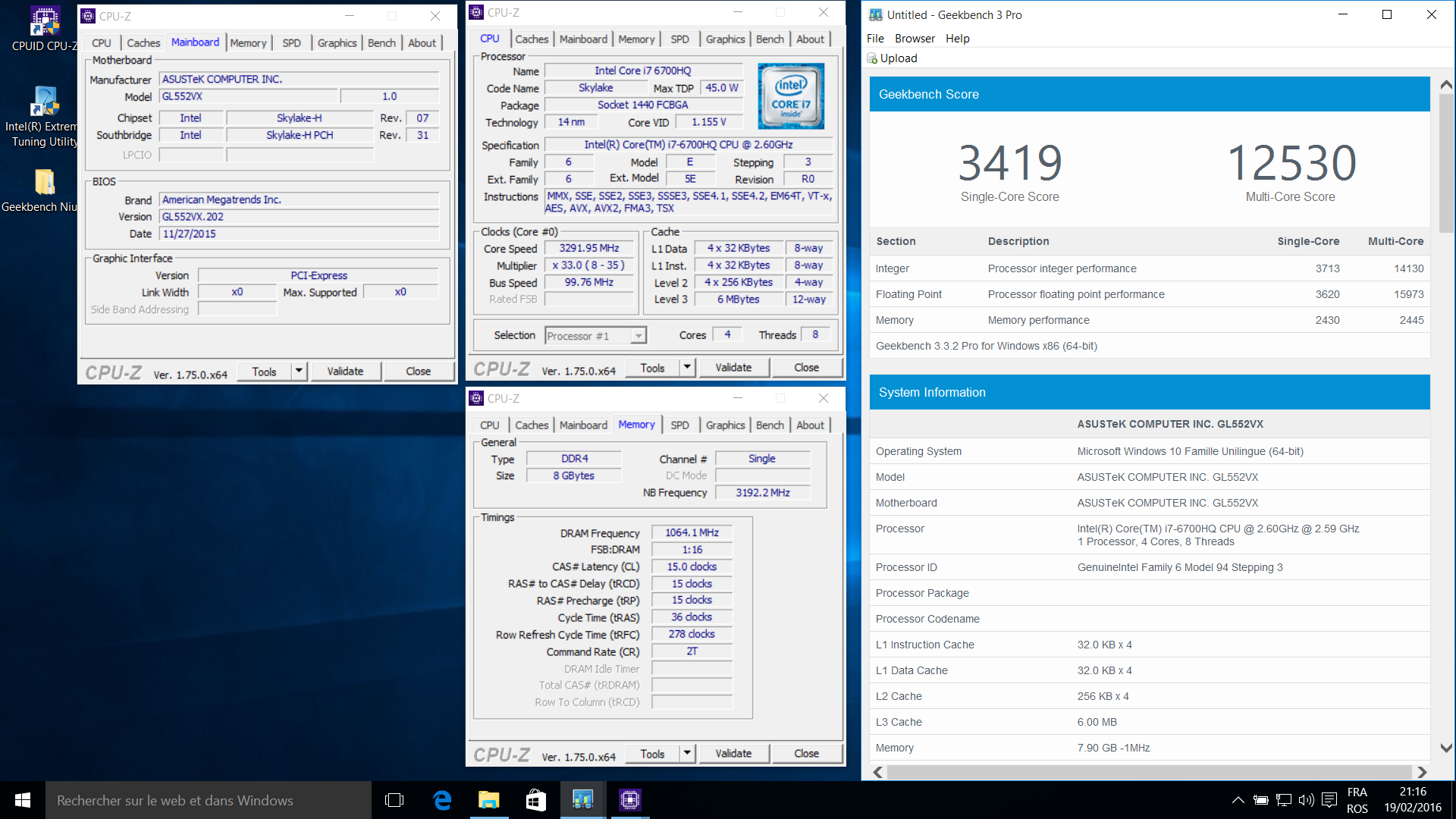Open Tools dropdown arrow in Mainboard window
1456x819 pixels.
(299, 372)
